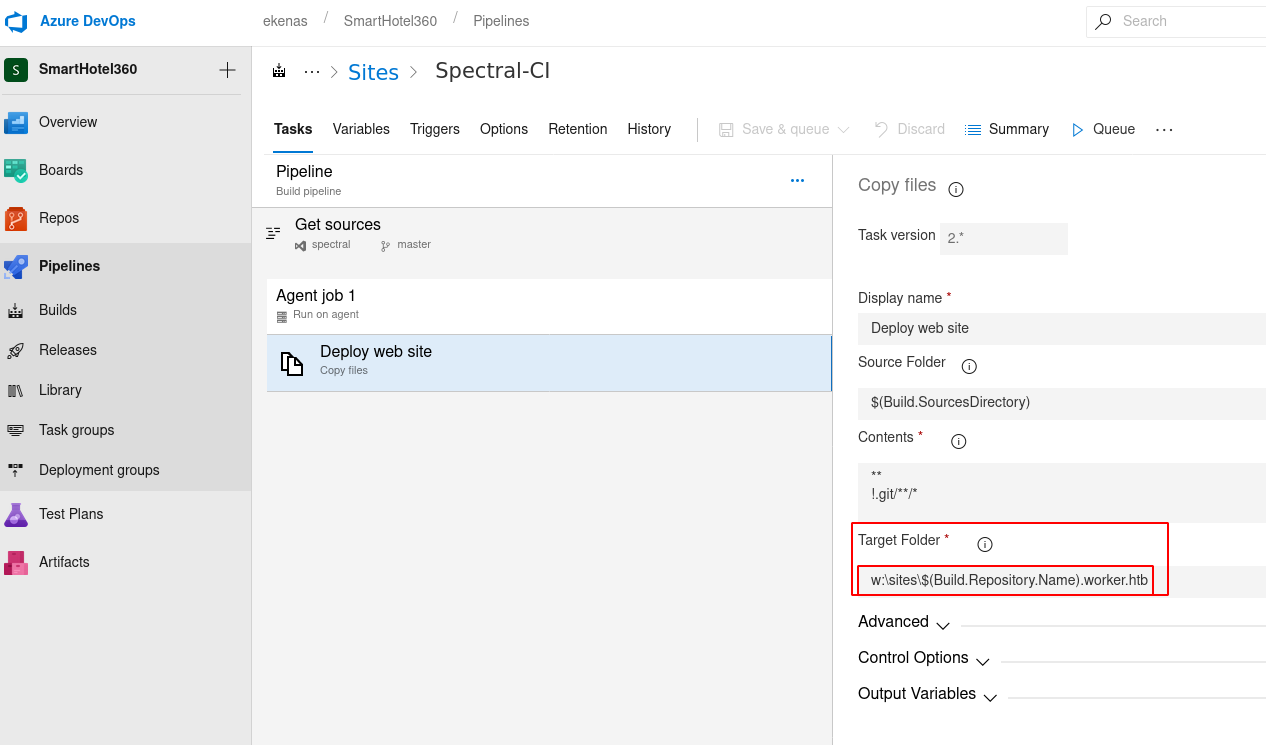The height and width of the screenshot is (745, 1266).
Task: Click the Source Folder field
Action: click(x=1062, y=402)
